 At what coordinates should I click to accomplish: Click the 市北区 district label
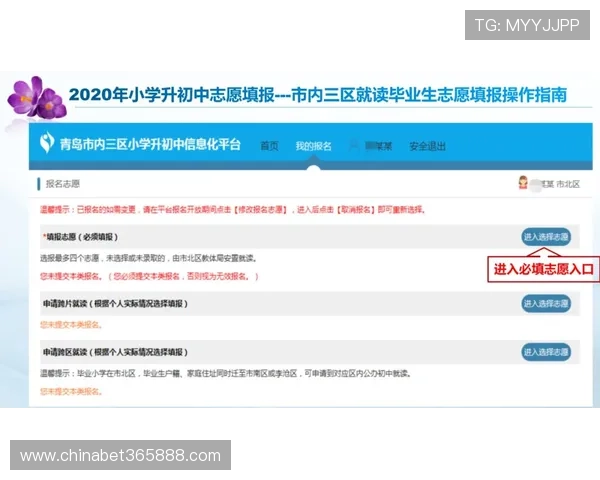tap(568, 184)
